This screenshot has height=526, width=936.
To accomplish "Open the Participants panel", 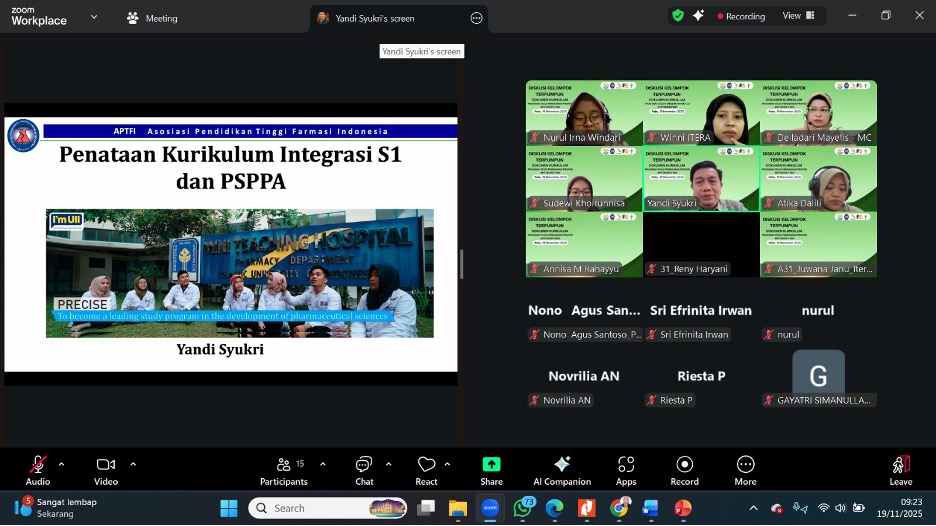I will pos(283,465).
